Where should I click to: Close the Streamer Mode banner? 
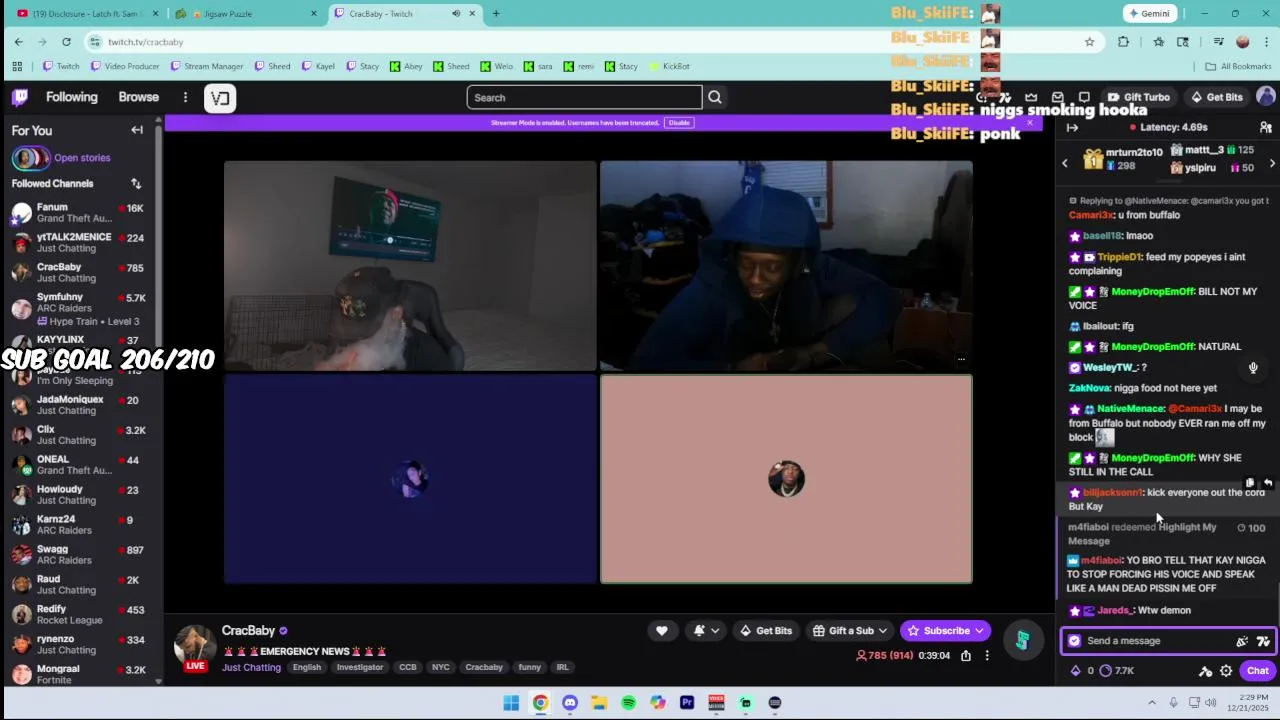pos(1030,122)
